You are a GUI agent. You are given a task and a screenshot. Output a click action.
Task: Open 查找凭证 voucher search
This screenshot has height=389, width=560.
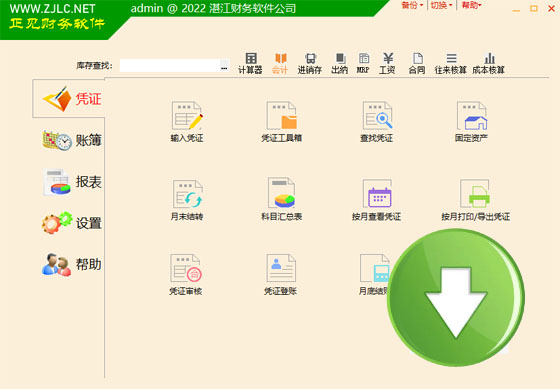[377, 122]
